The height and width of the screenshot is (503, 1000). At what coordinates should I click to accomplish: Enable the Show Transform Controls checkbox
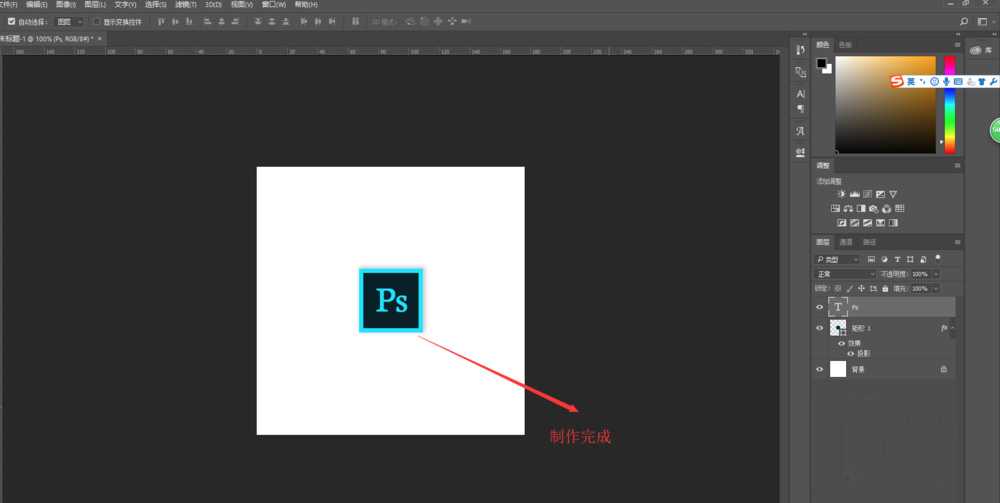click(x=96, y=20)
